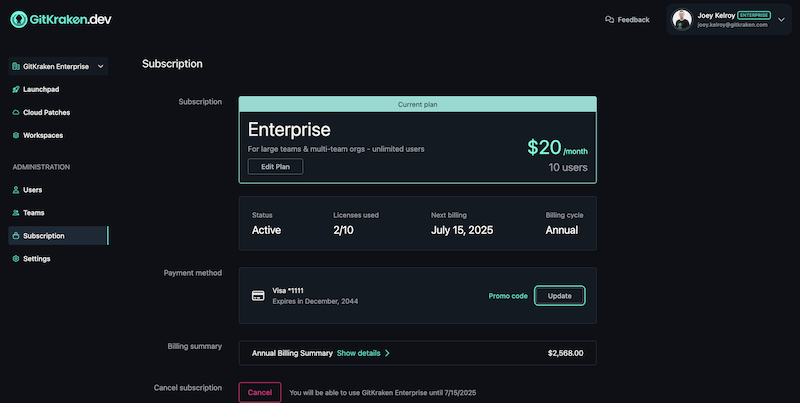Viewport: 800px width, 403px height.
Task: Select the Enterprise current plan card
Action: (417, 140)
